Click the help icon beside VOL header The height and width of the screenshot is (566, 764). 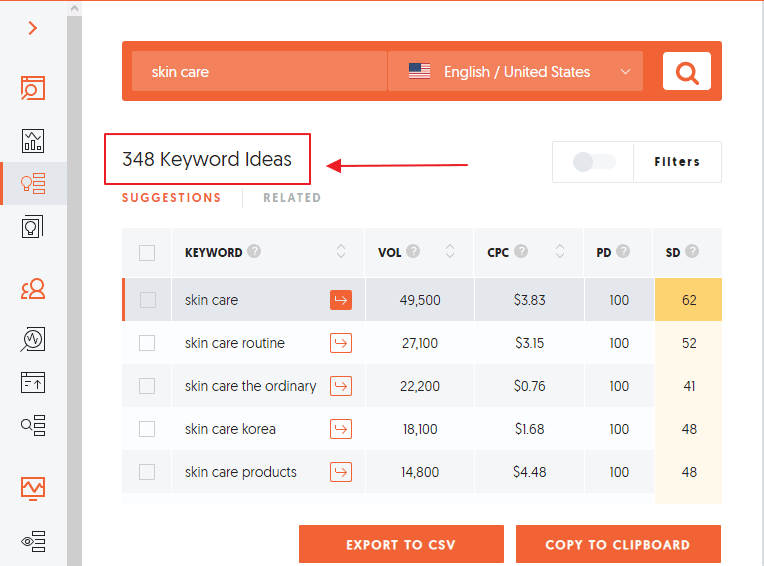coord(413,252)
